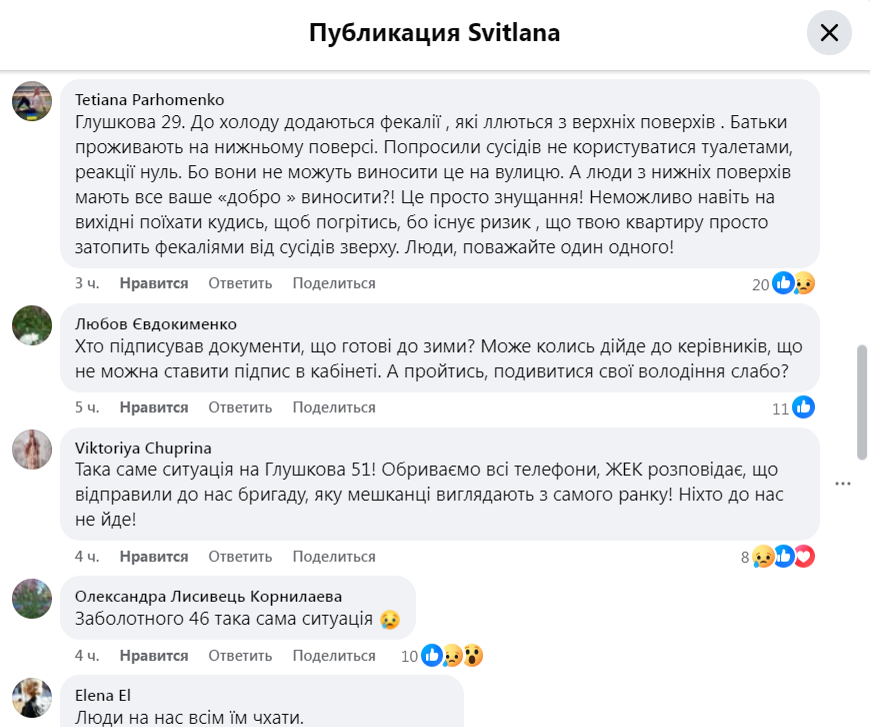Click Elena El's profile avatar
Viewport: 870px width, 727px height.
(x=32, y=697)
